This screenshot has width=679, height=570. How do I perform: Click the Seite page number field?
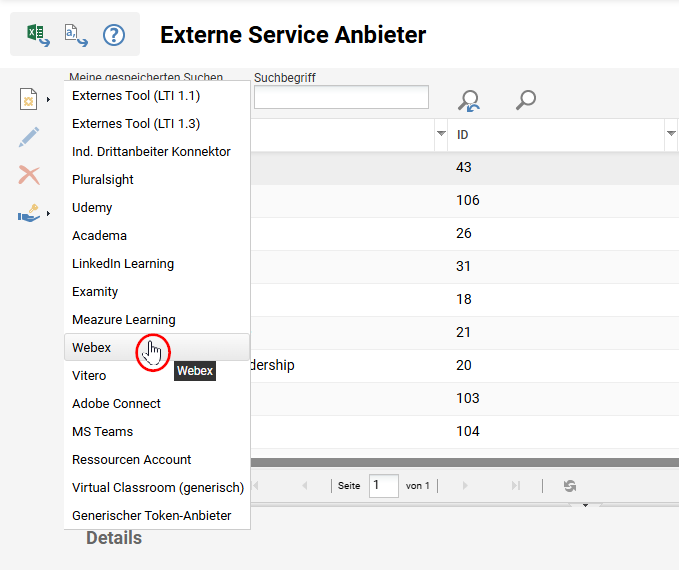384,486
